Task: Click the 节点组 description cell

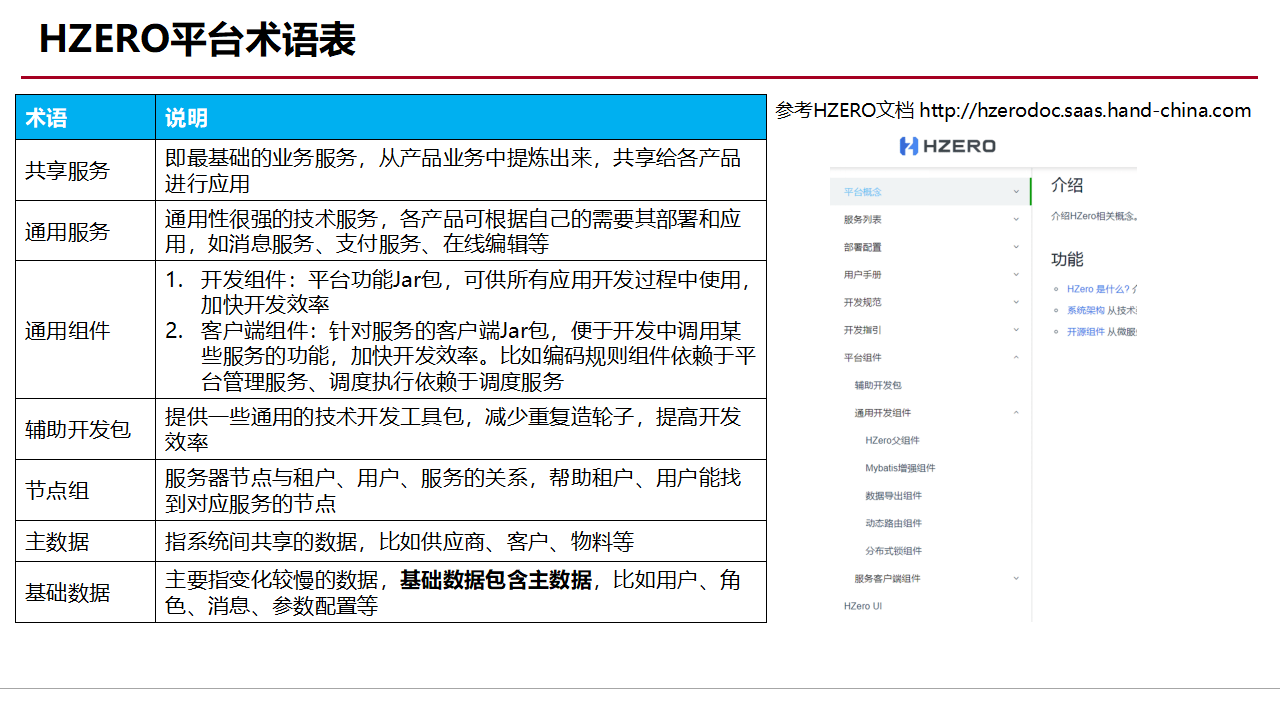Action: 461,490
